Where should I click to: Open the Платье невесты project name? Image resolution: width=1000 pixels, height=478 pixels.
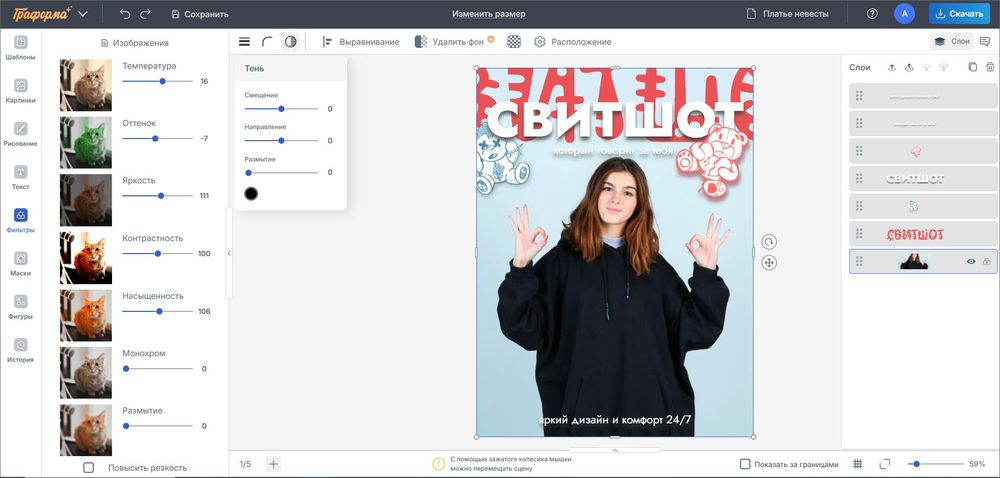pos(788,13)
